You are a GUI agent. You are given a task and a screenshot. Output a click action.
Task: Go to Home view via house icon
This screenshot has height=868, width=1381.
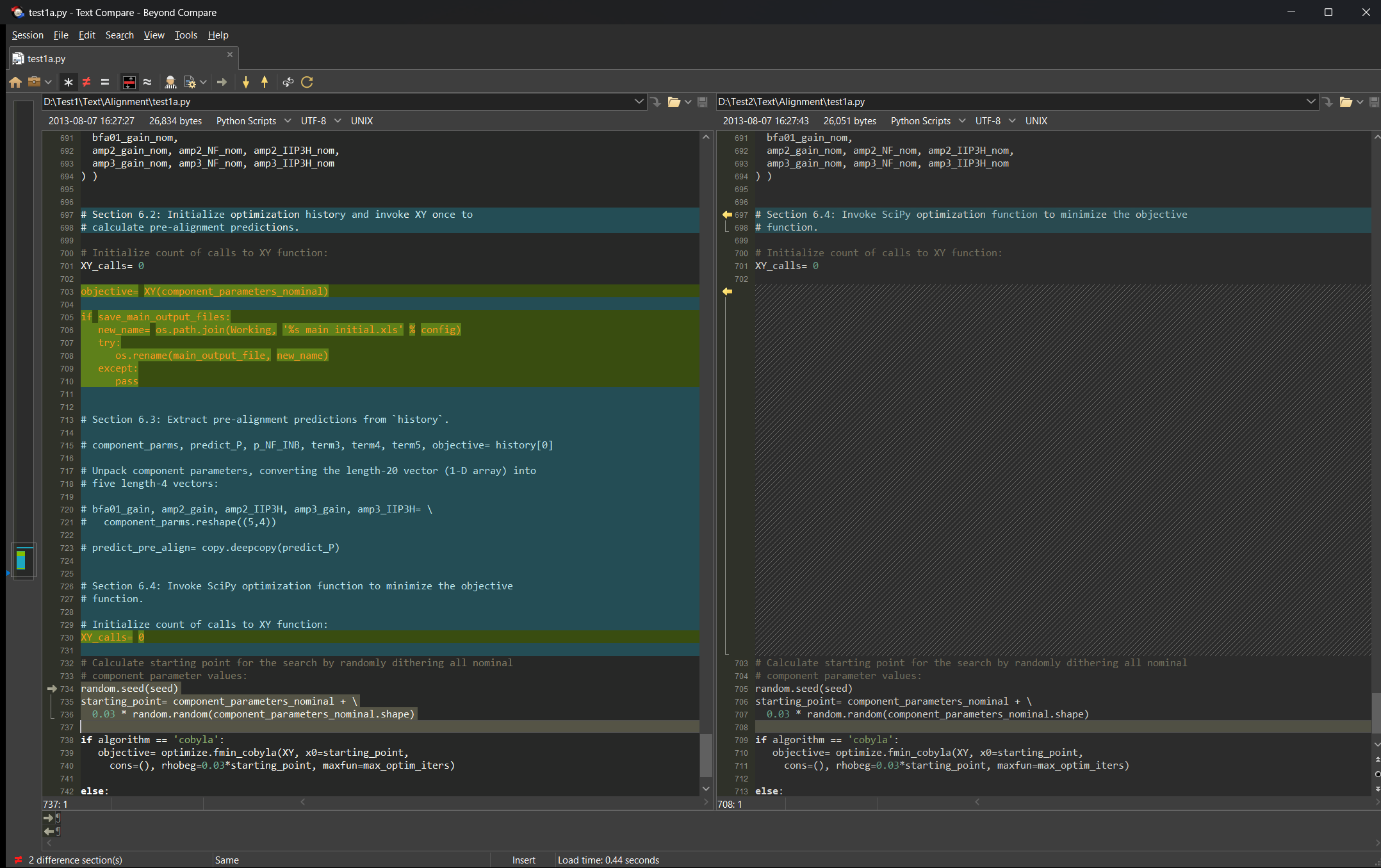15,82
